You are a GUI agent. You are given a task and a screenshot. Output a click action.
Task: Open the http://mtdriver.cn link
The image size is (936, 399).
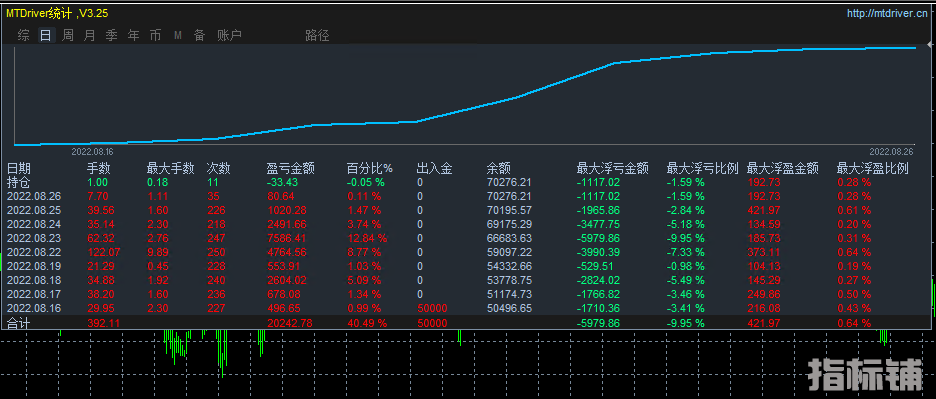click(x=888, y=14)
